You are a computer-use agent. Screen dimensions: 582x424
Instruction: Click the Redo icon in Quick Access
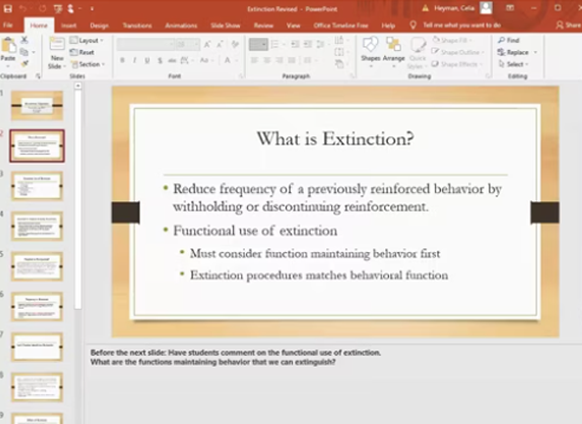click(42, 8)
